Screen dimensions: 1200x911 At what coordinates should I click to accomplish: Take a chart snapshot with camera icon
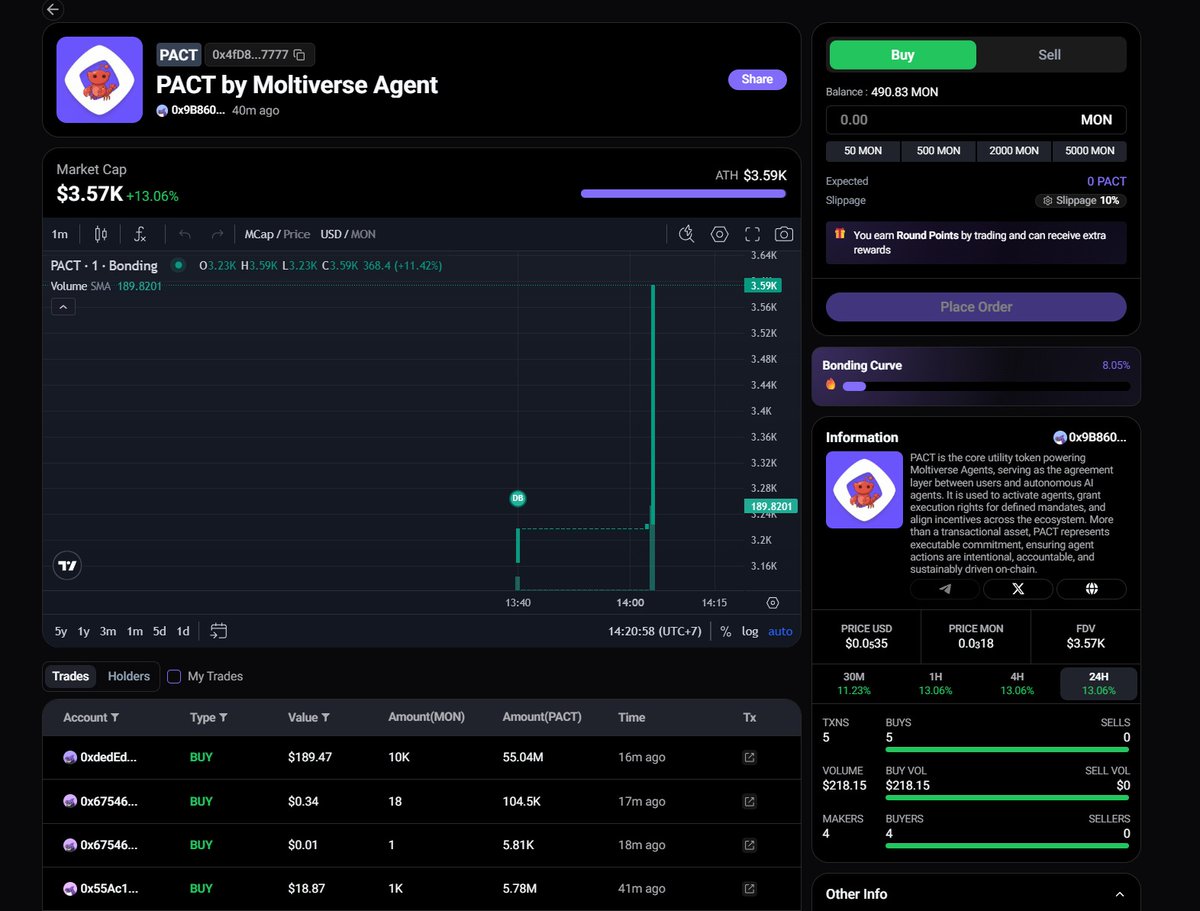784,234
